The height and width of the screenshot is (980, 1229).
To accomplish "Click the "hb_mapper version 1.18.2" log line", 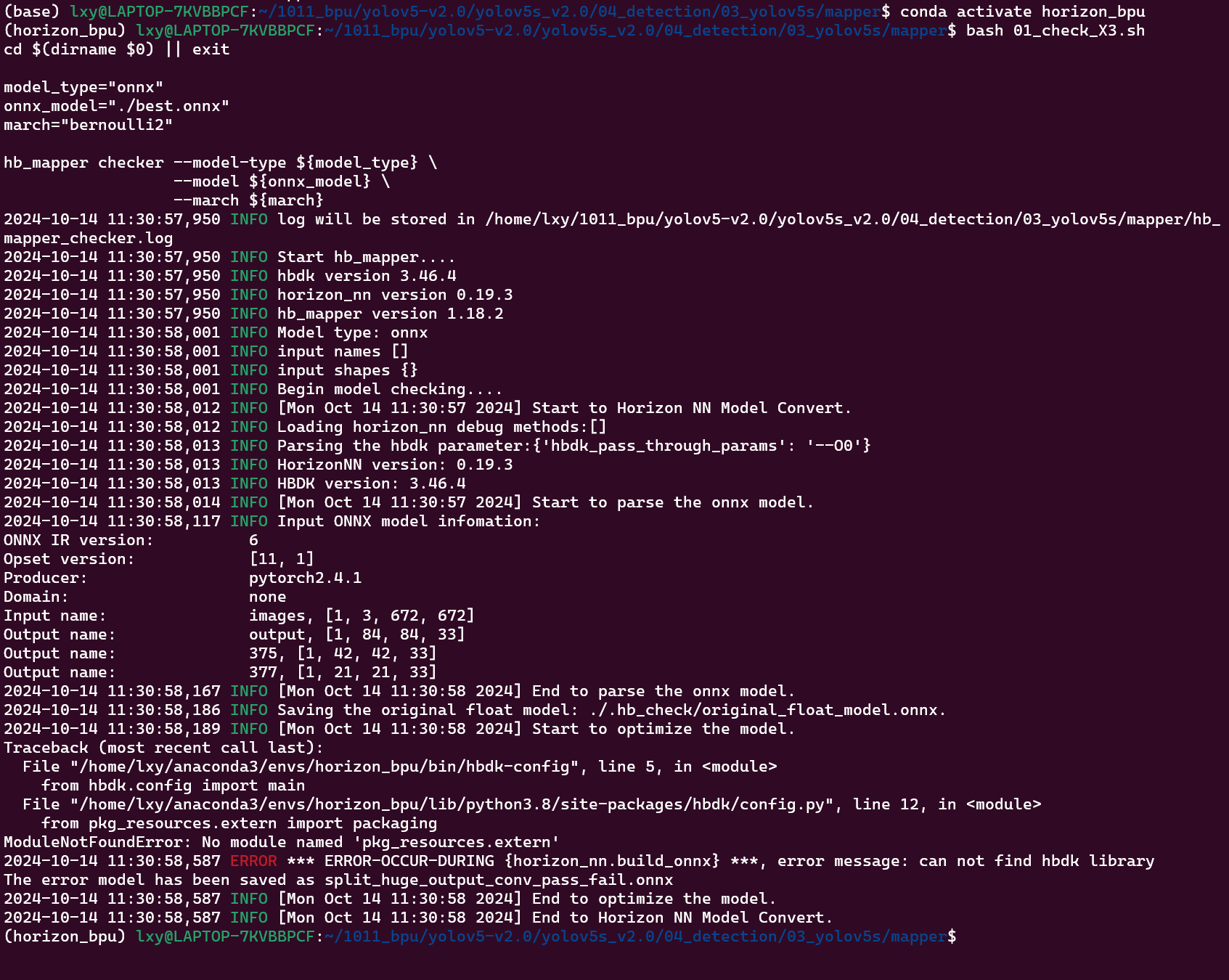I will pyautogui.click(x=390, y=314).
